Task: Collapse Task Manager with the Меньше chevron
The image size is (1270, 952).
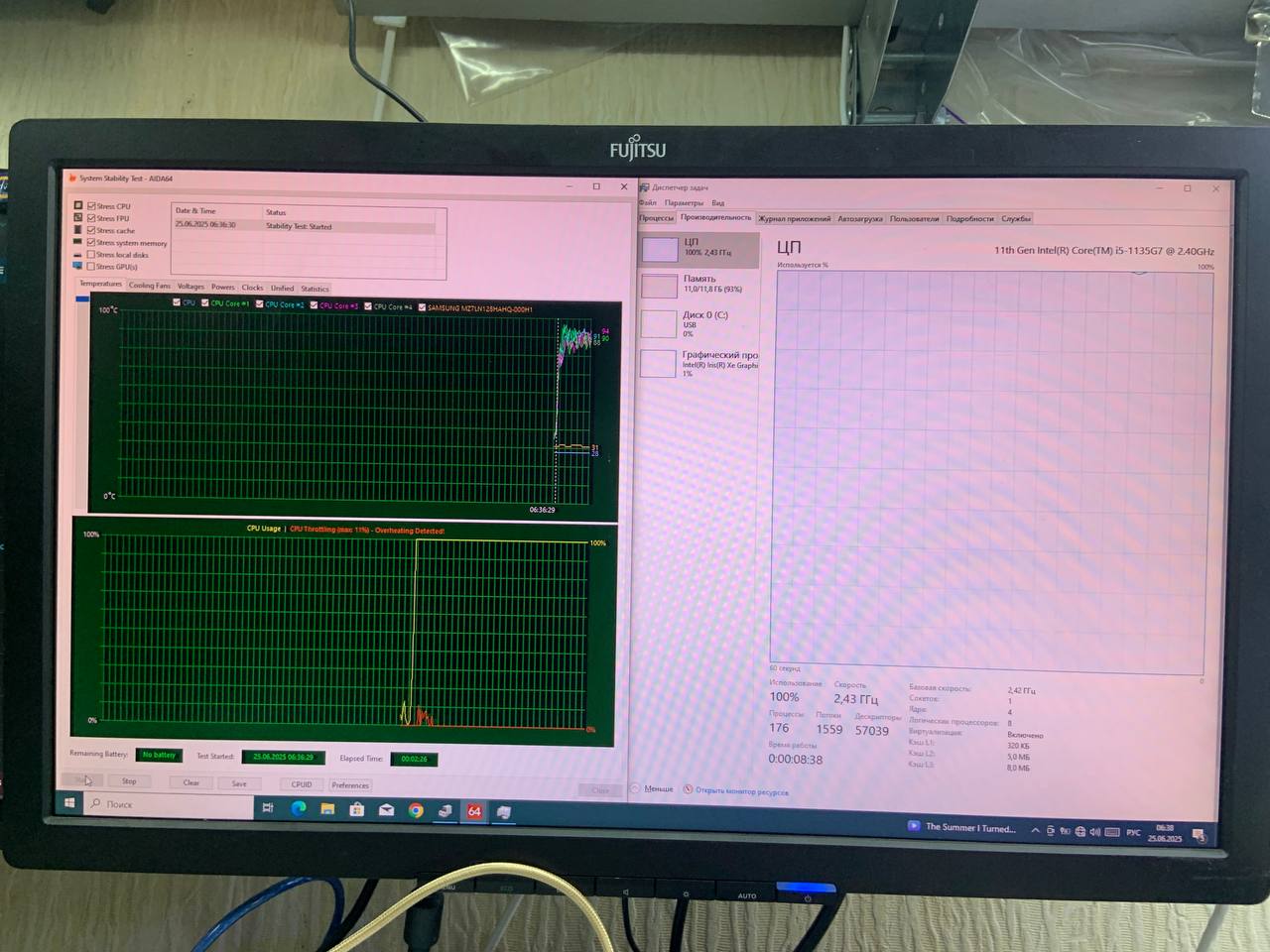Action: coord(636,789)
